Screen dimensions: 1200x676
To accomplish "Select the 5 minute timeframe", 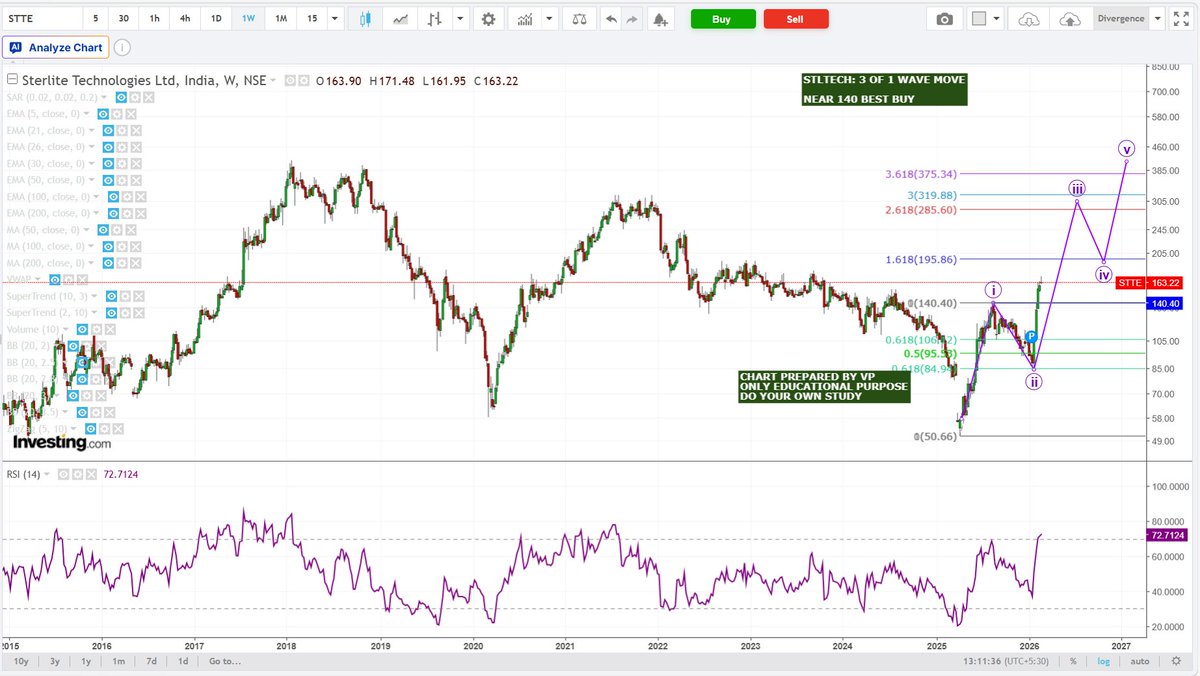I will tap(96, 19).
